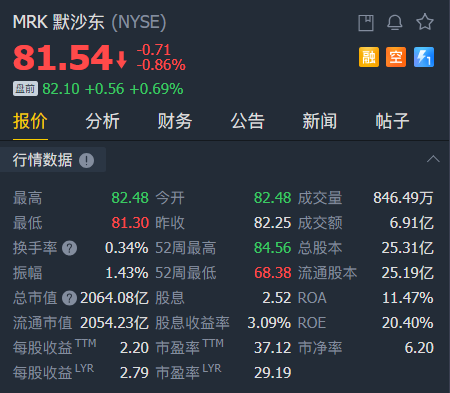Switch to the 分析 tab
The height and width of the screenshot is (393, 450).
coord(102,121)
